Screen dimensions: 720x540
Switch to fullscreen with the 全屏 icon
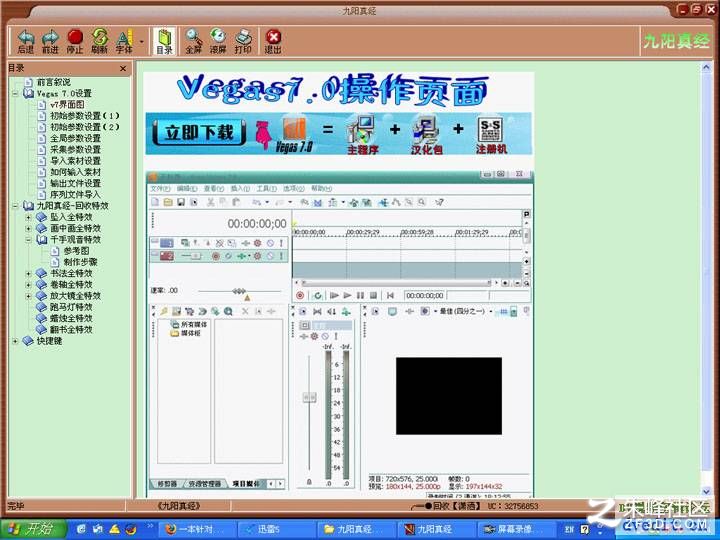click(x=193, y=40)
